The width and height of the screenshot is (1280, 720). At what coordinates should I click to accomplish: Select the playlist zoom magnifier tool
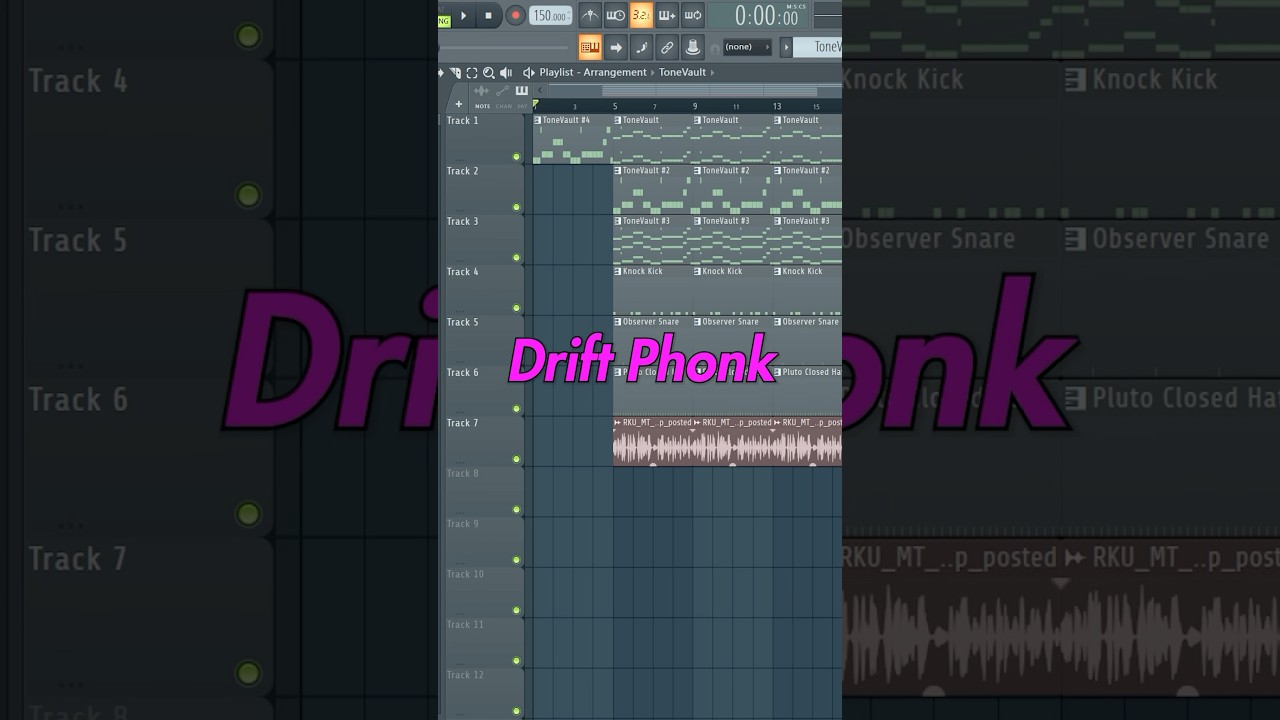tap(488, 72)
